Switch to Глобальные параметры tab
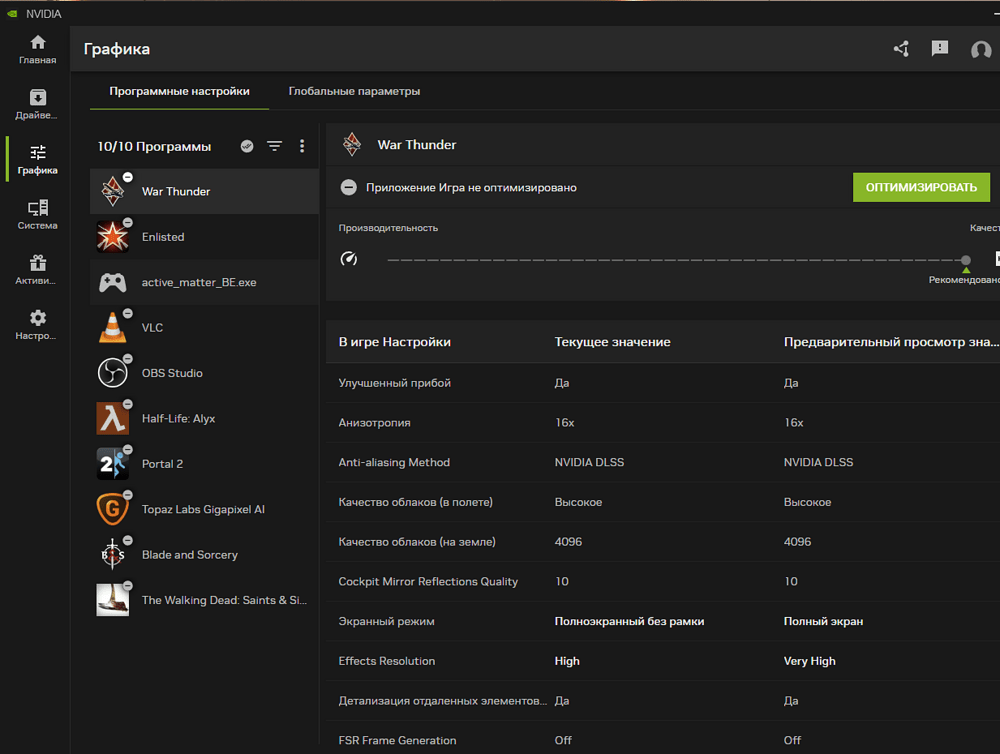This screenshot has height=754, width=1000. click(354, 91)
